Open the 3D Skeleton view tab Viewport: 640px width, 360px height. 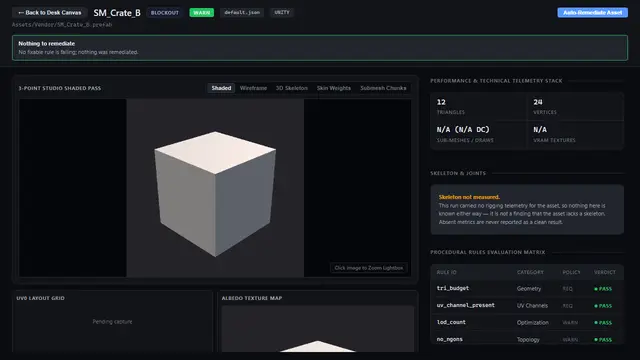tap(291, 88)
